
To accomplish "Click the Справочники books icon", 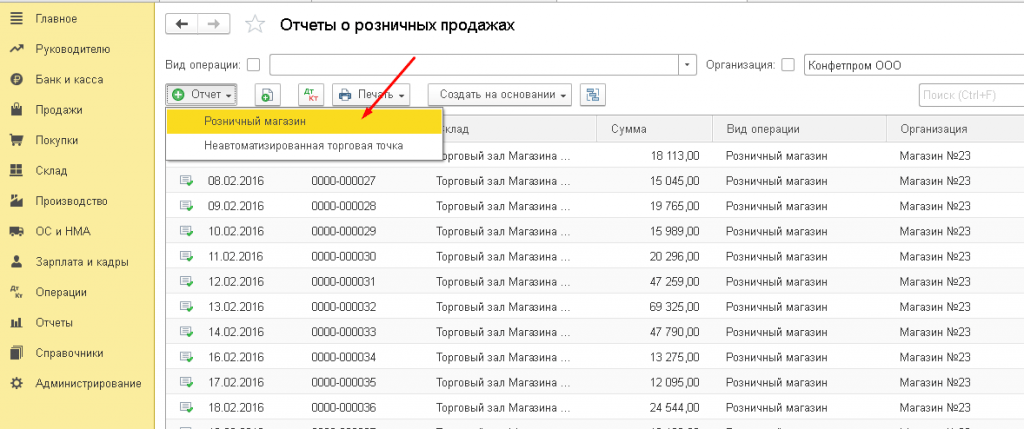I will [16, 353].
